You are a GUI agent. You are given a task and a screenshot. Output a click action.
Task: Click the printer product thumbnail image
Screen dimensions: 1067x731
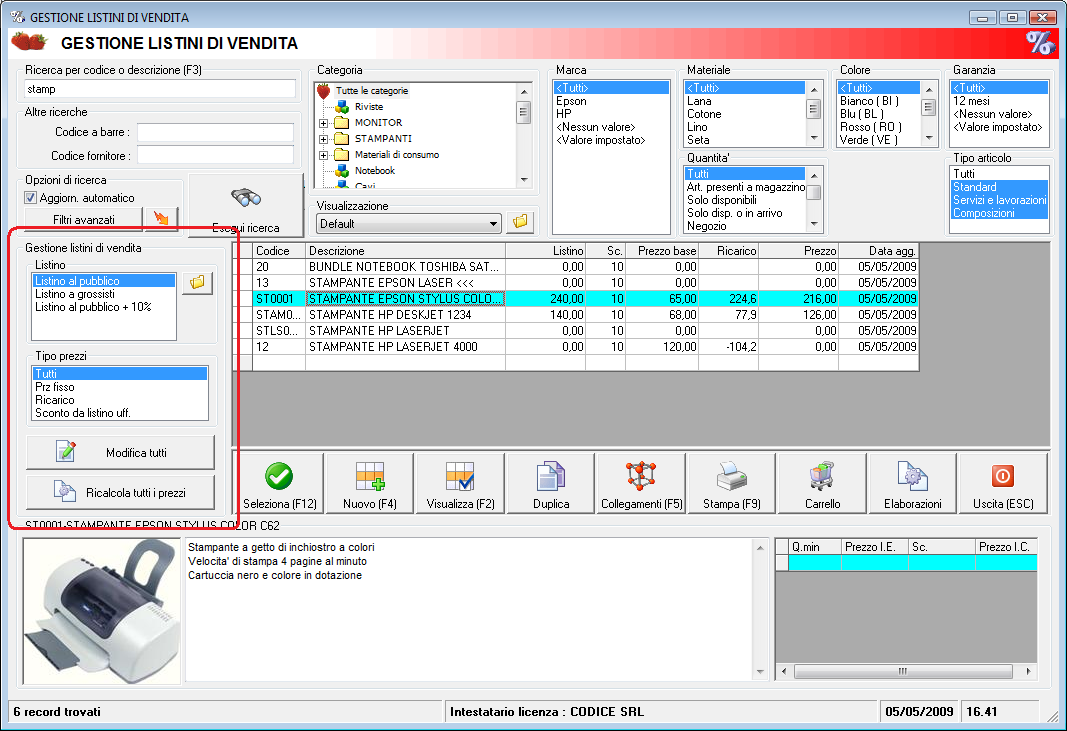pos(102,611)
